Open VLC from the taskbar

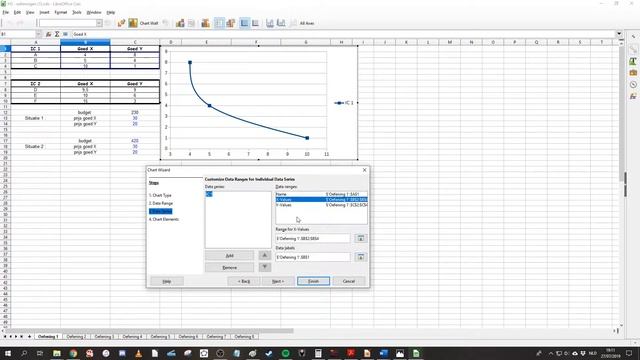point(138,353)
